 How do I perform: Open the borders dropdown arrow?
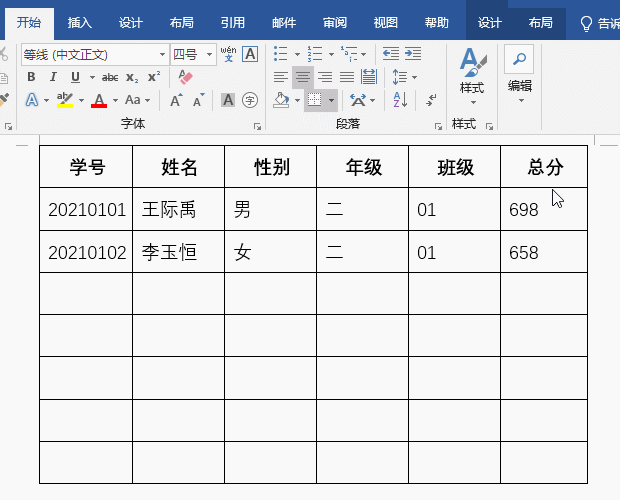(x=331, y=100)
